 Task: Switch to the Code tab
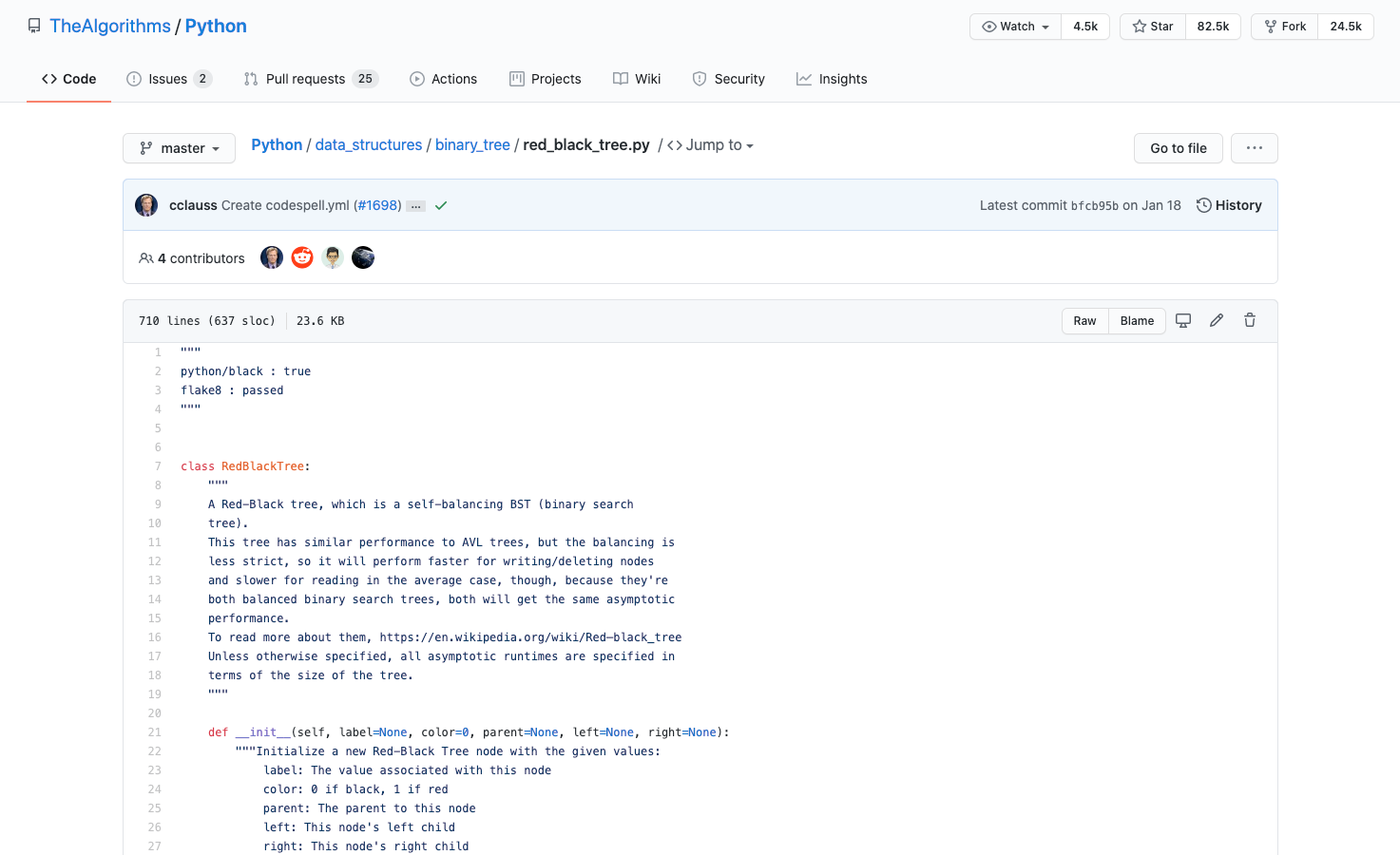(68, 79)
